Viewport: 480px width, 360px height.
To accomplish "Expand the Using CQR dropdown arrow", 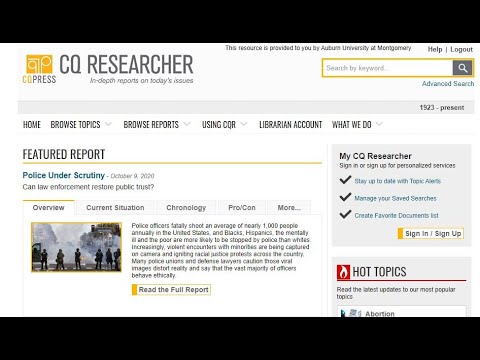I will pyautogui.click(x=244, y=124).
